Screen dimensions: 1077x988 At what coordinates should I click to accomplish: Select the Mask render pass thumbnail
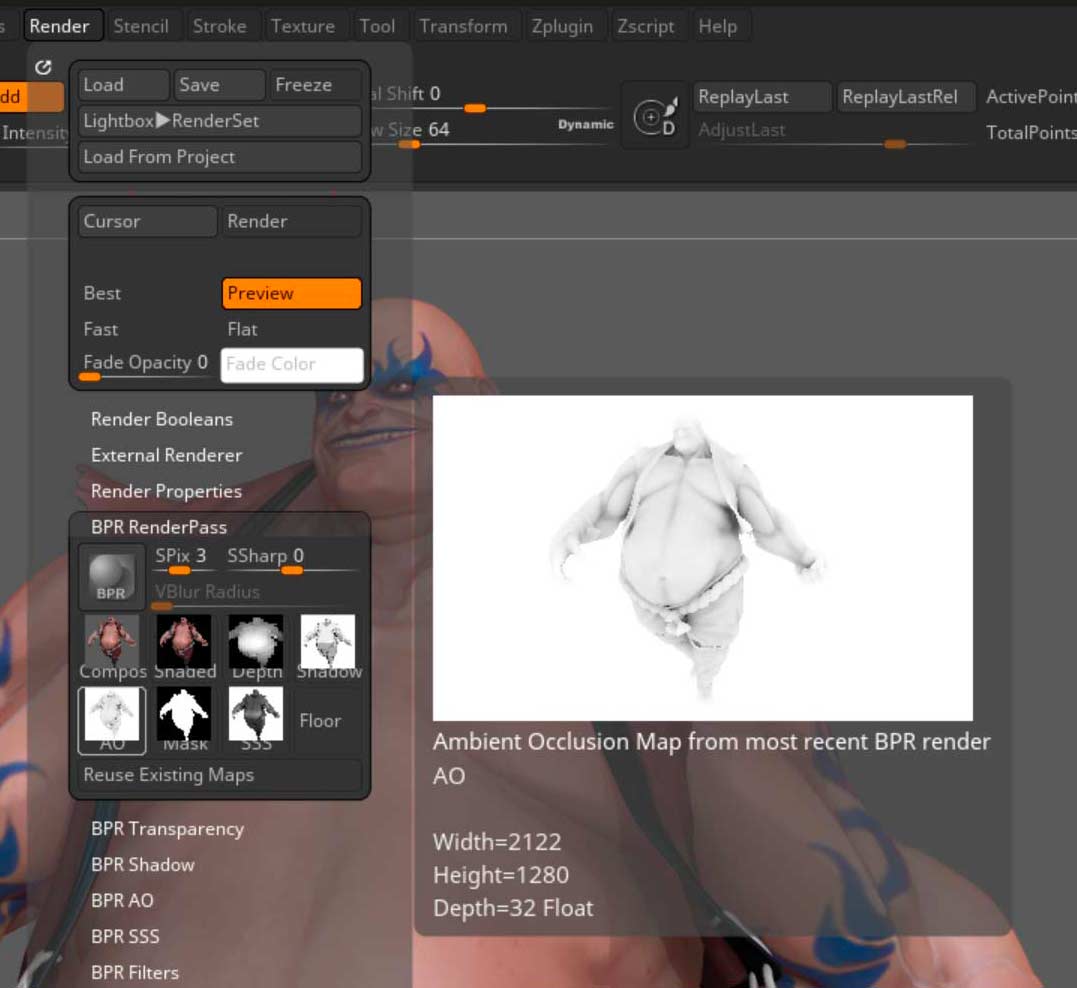[x=184, y=720]
